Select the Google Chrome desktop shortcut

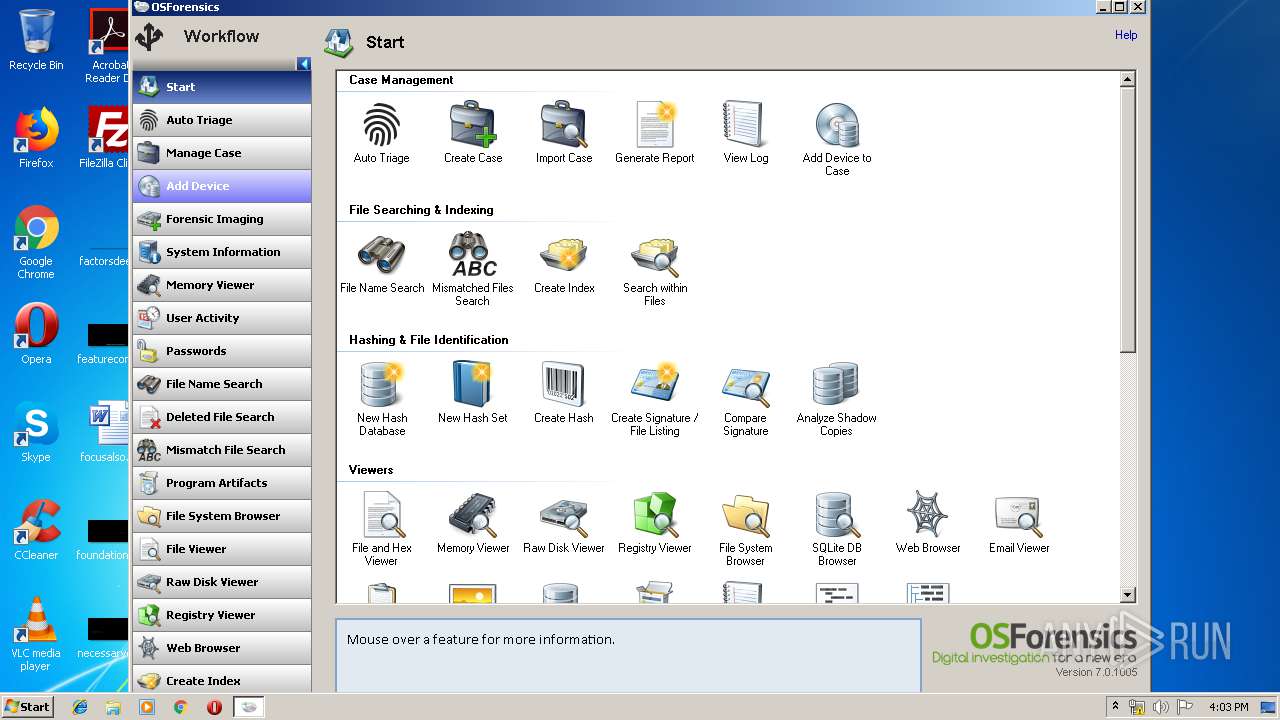36,243
